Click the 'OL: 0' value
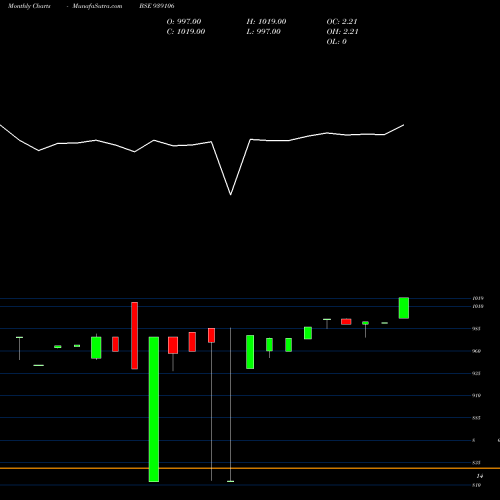The height and width of the screenshot is (500, 500). 336,41
